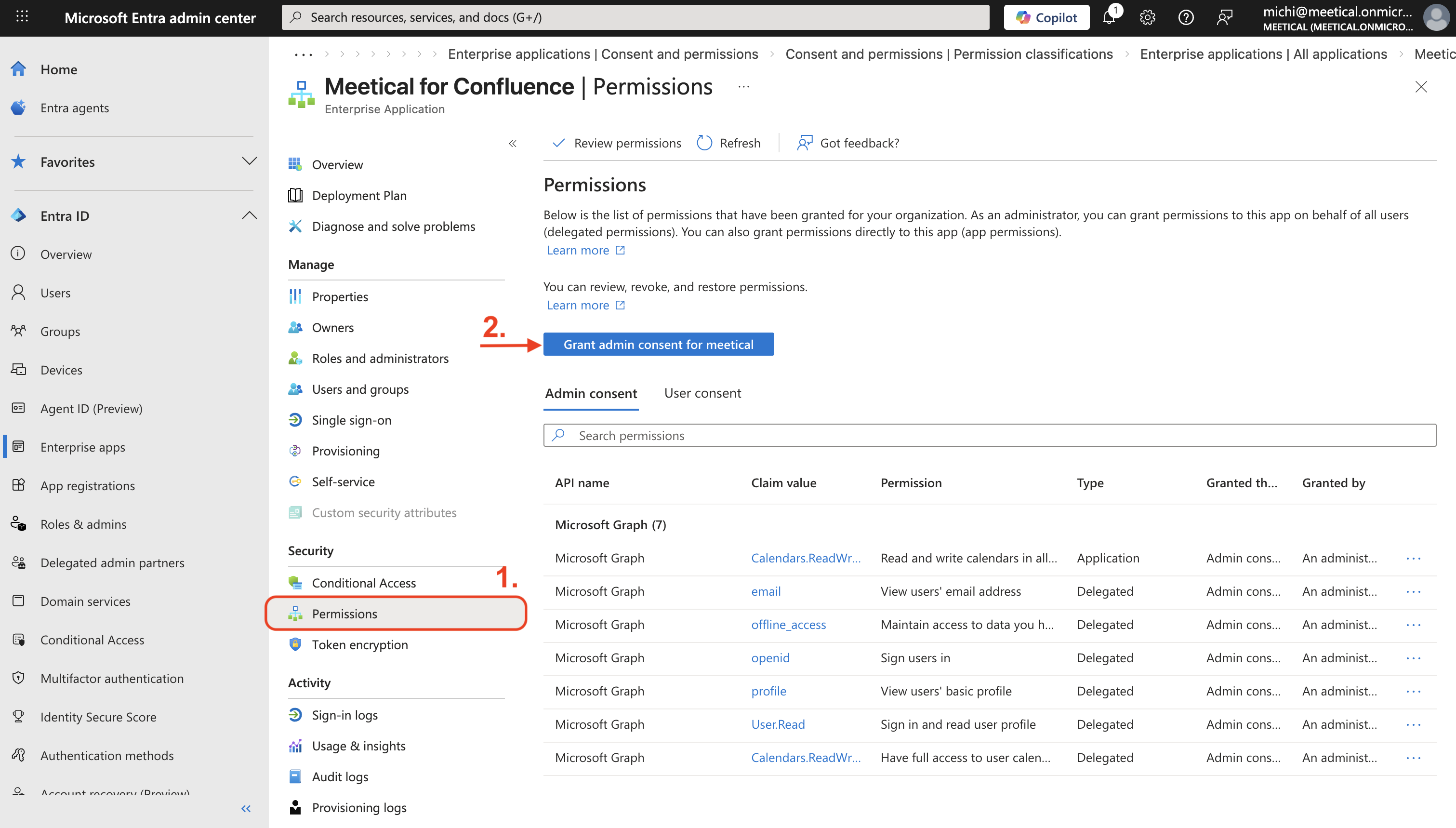Open more options for the email permission
Screen dimensions: 1456x828
(x=1413, y=591)
